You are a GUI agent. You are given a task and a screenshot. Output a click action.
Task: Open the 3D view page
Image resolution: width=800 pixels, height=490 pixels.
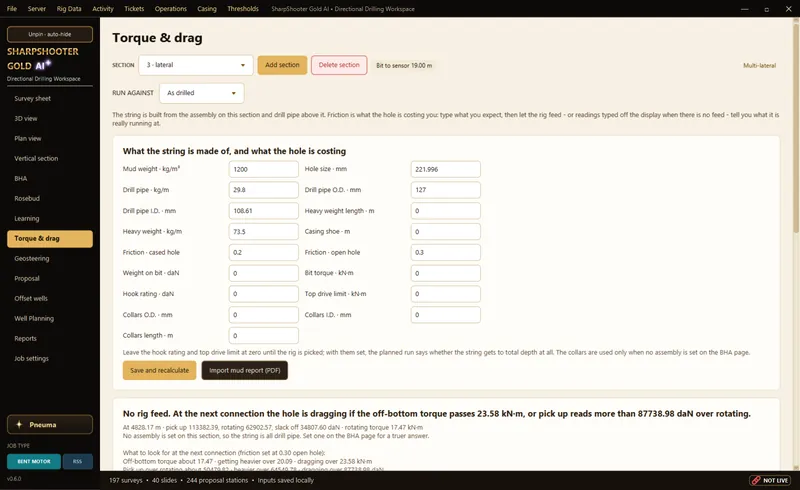point(50,118)
